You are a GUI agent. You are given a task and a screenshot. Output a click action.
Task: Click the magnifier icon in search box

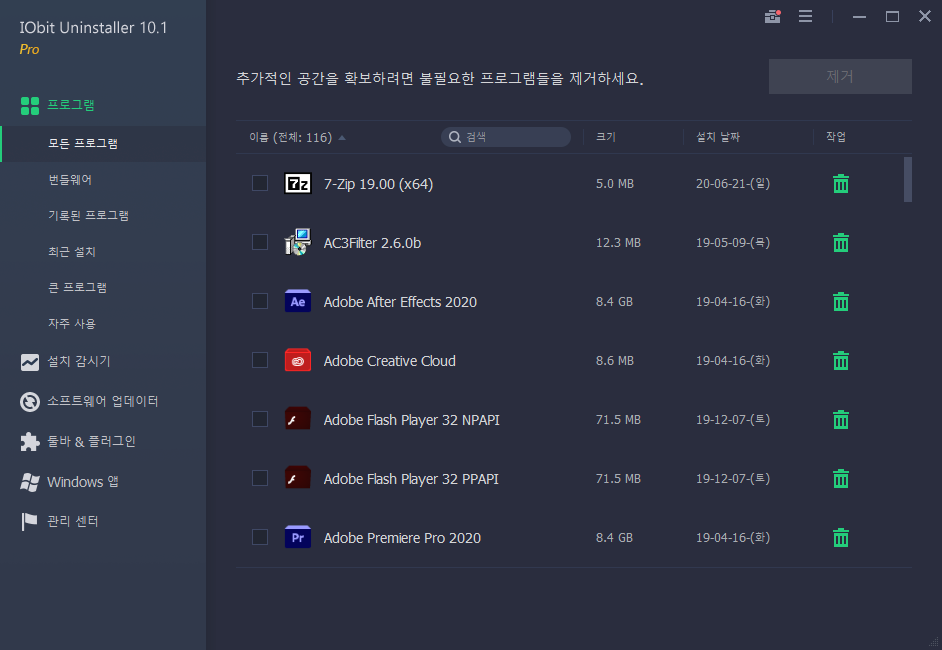tap(455, 137)
